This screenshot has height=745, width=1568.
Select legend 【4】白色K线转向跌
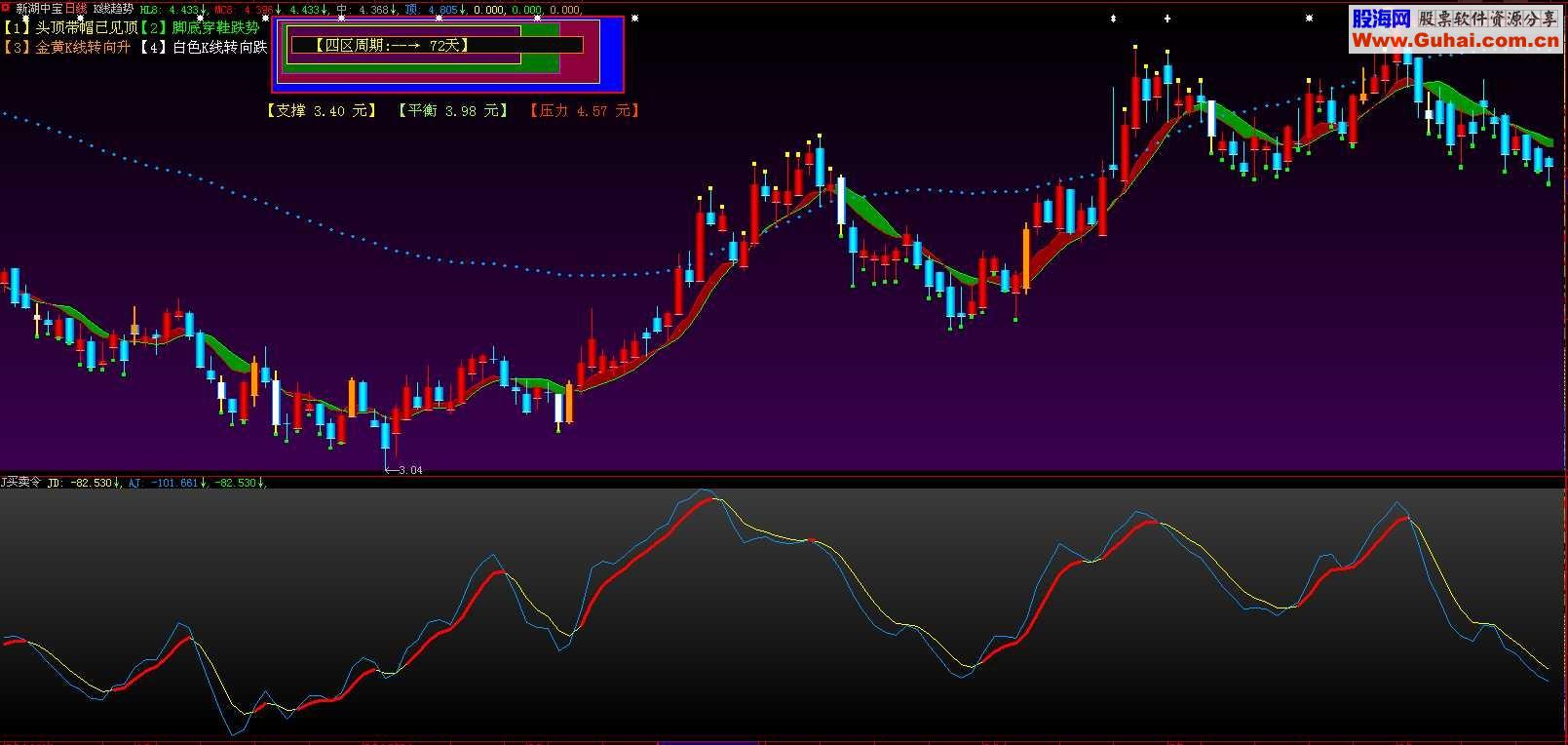[203, 48]
